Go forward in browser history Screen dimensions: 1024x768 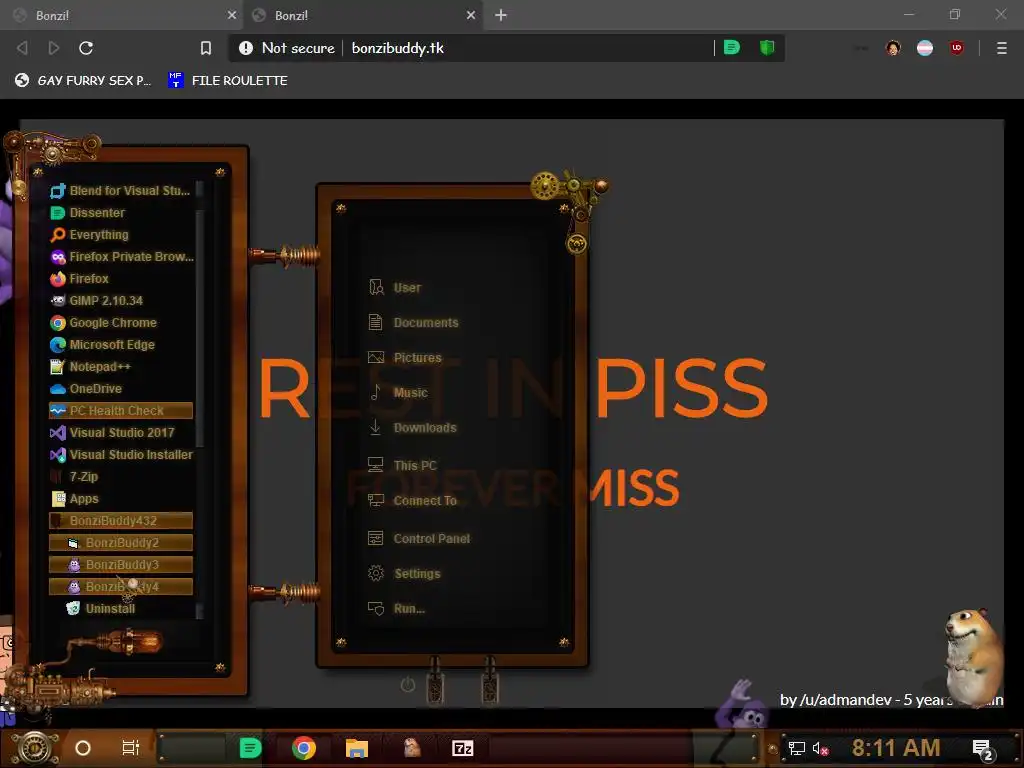click(54, 48)
